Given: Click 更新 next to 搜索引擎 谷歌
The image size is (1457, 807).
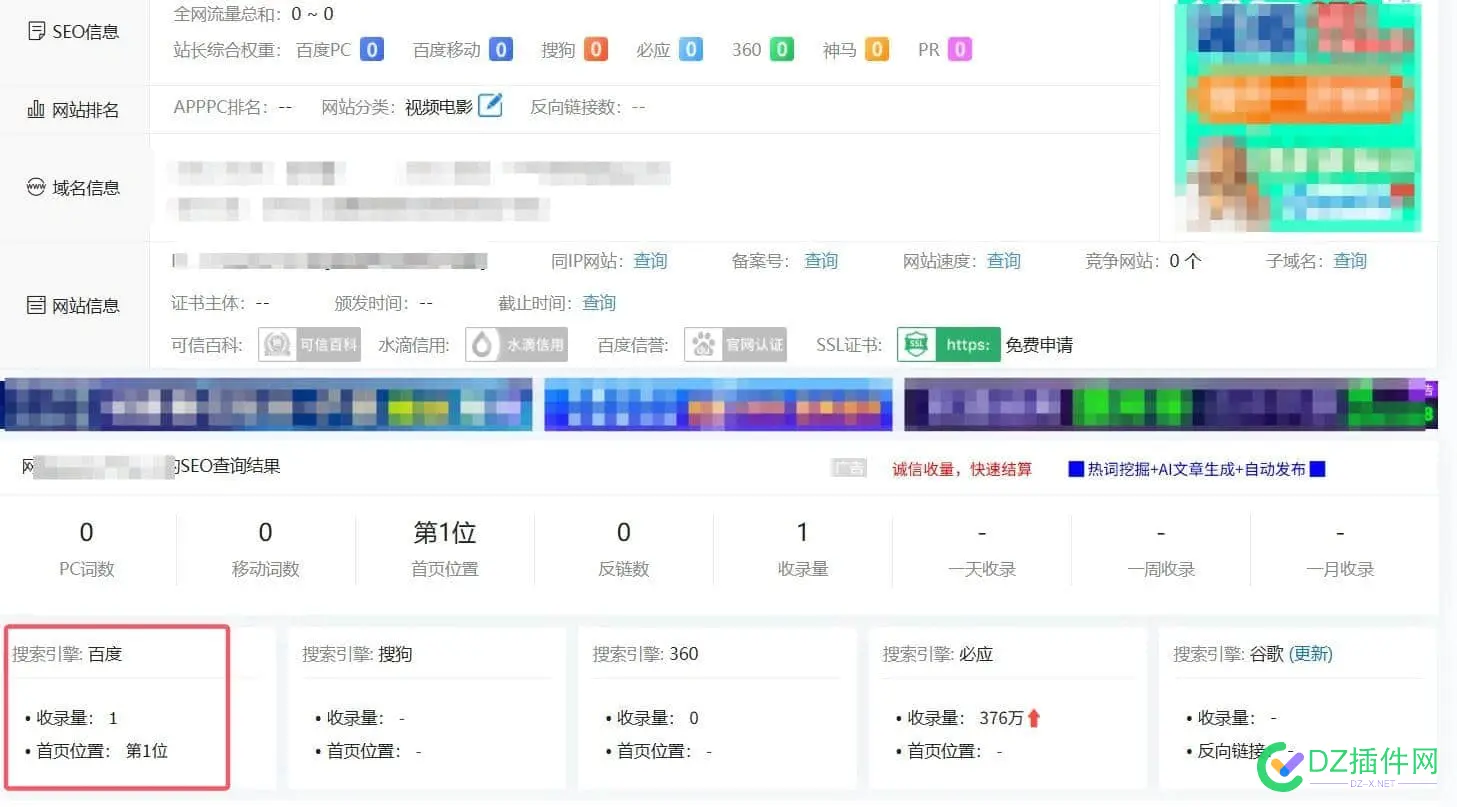Looking at the screenshot, I should click(1311, 654).
